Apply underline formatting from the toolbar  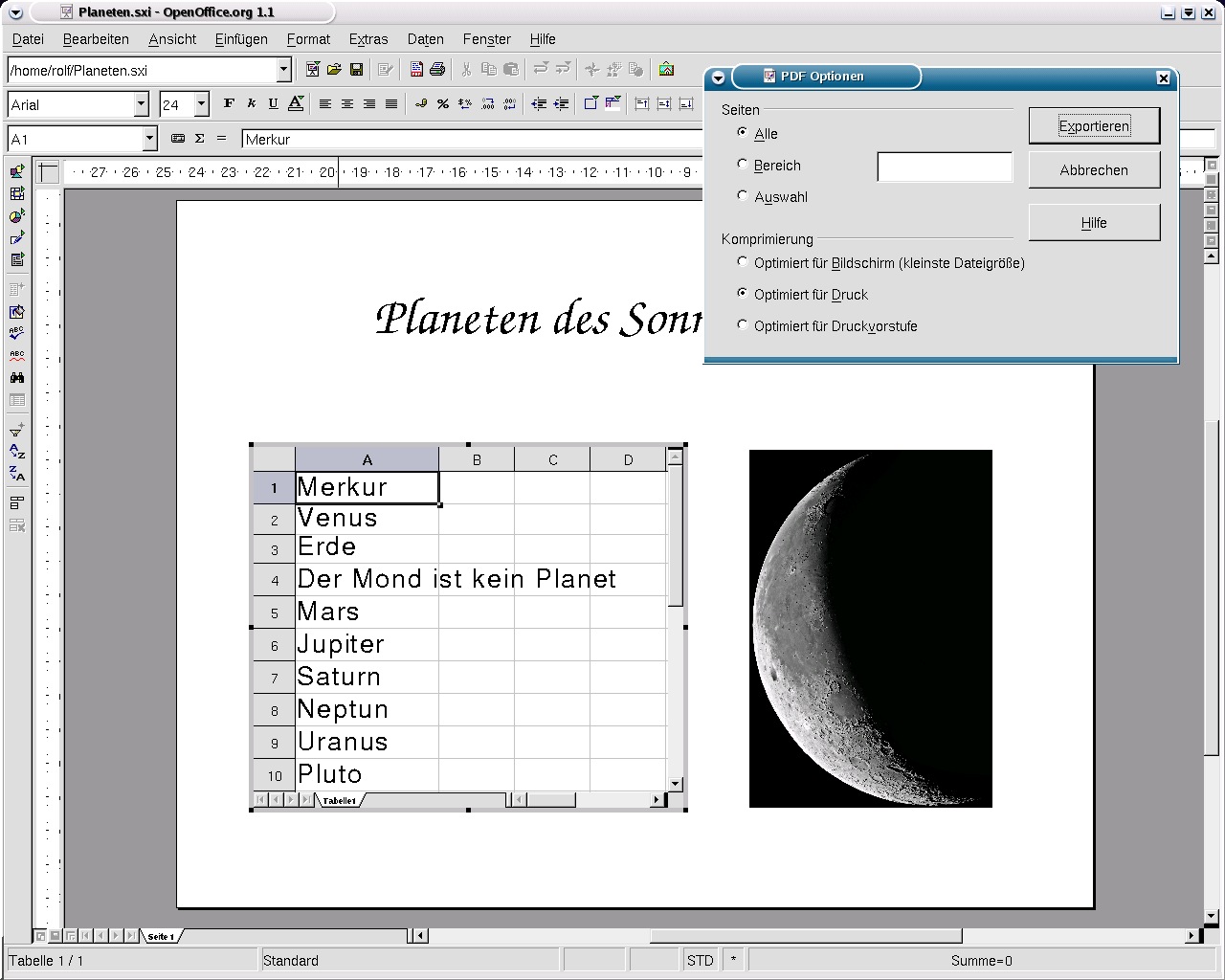point(273,104)
